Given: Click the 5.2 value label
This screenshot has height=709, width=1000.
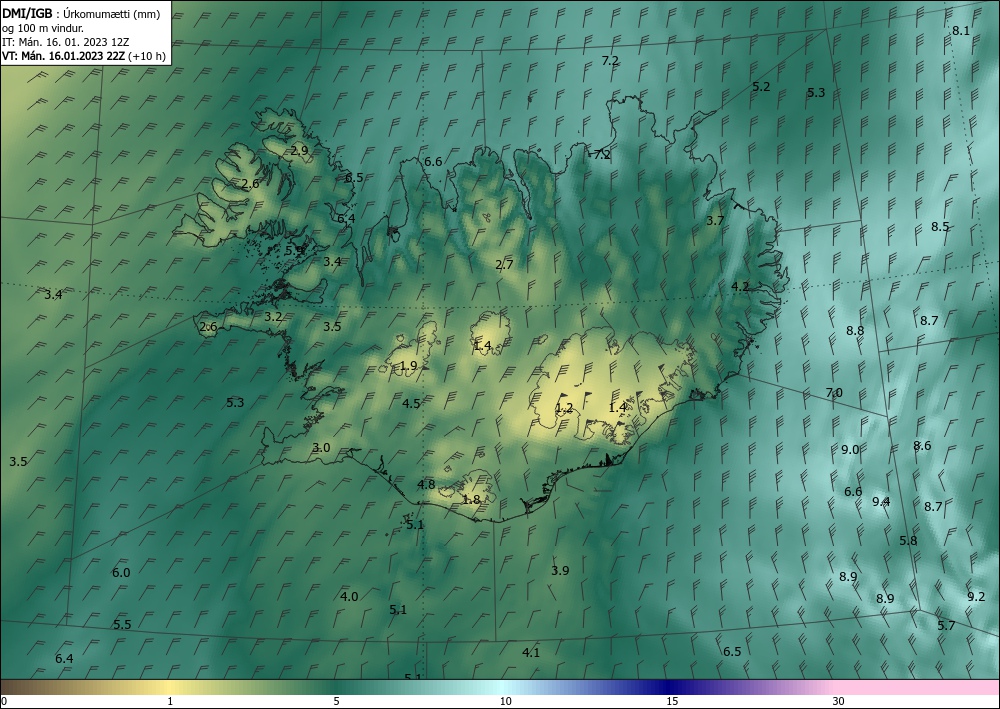Looking at the screenshot, I should coord(761,87).
